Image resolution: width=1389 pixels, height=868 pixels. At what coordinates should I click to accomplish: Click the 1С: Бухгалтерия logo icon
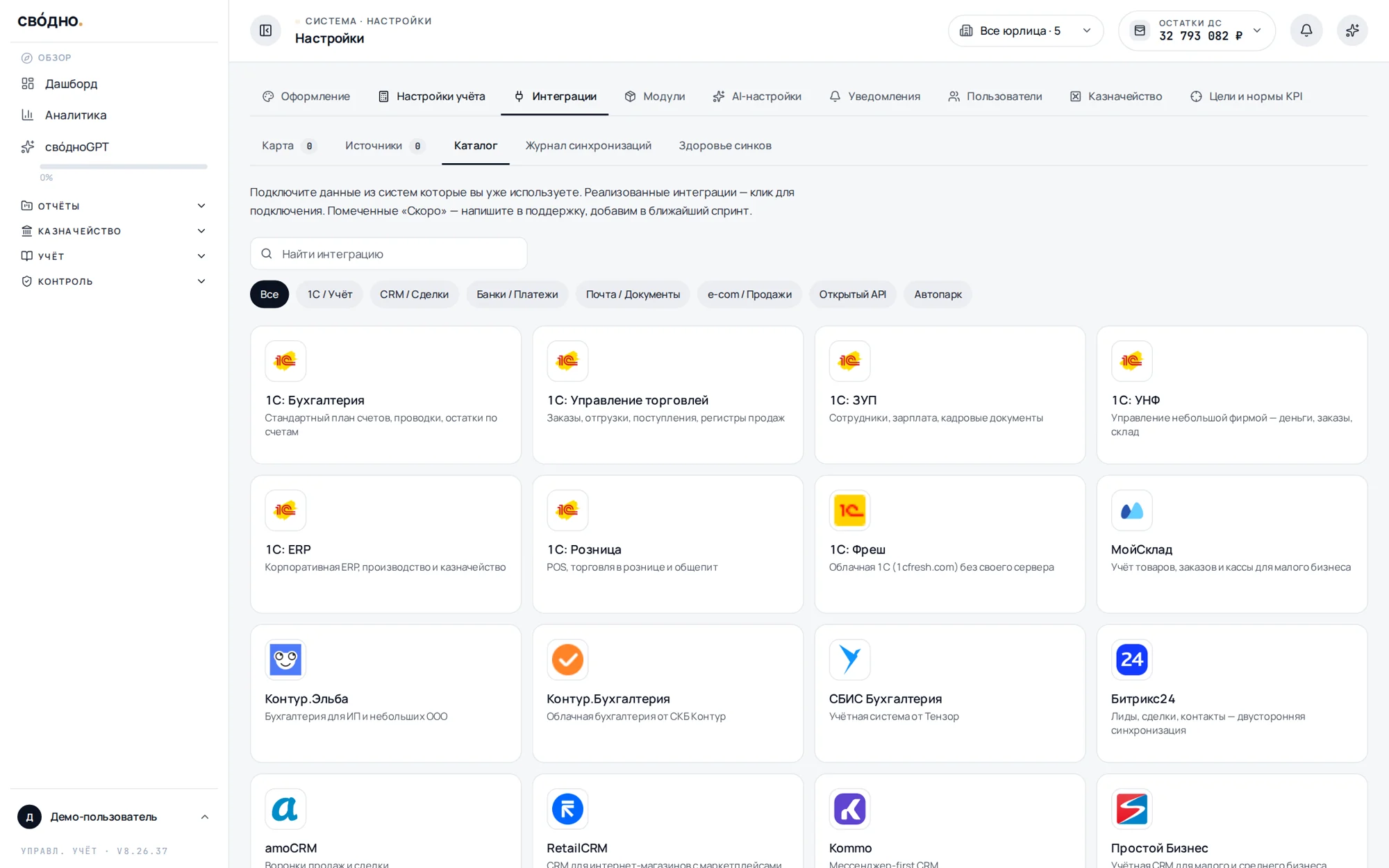(x=285, y=361)
